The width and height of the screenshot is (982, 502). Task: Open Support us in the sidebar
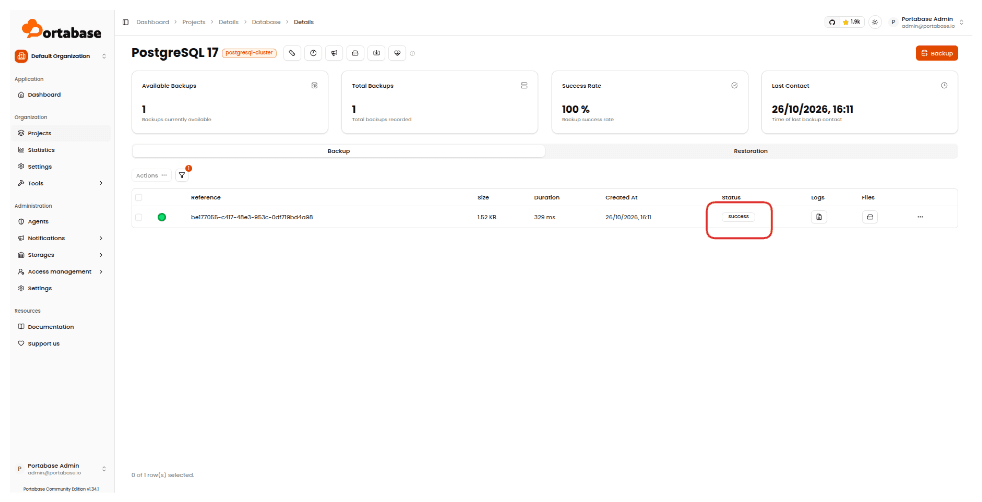61,344
